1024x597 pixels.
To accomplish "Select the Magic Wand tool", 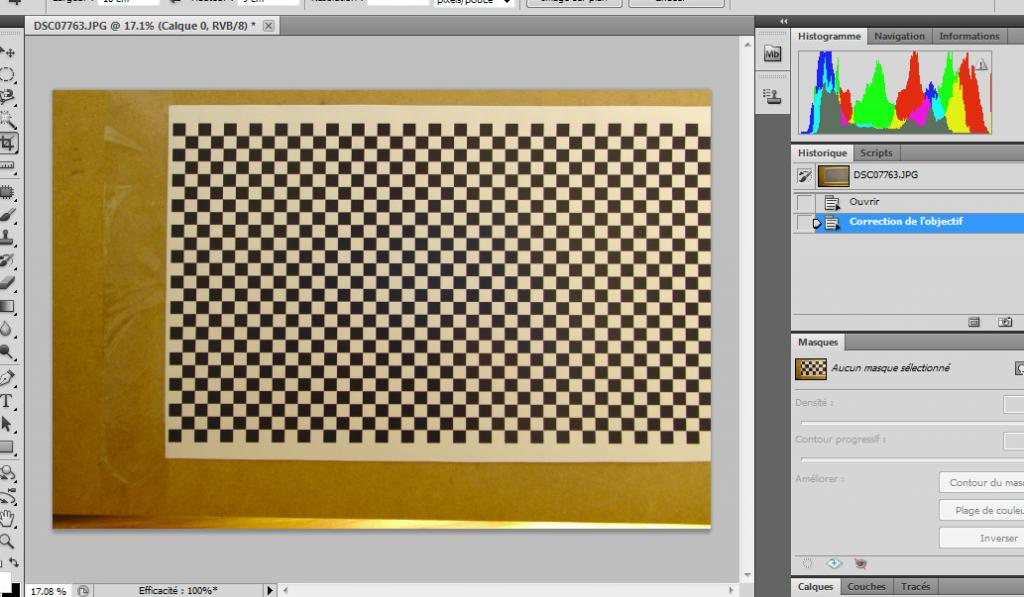I will [x=7, y=120].
